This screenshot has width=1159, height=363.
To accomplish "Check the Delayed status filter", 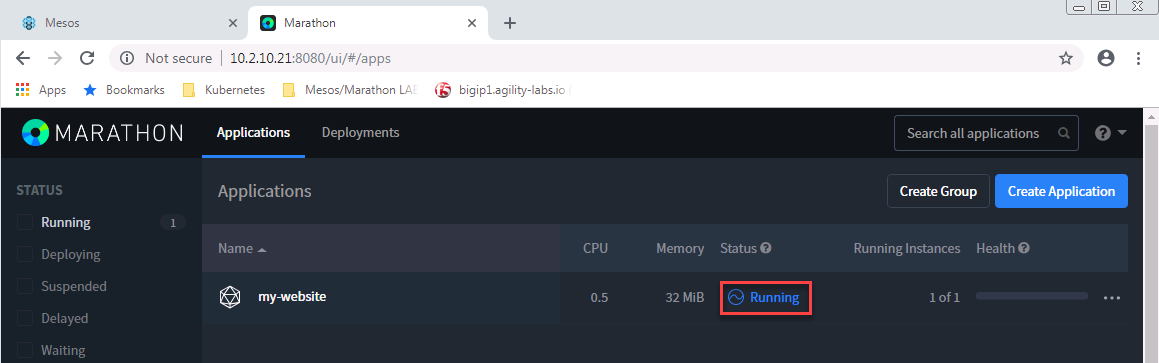I will coord(25,319).
